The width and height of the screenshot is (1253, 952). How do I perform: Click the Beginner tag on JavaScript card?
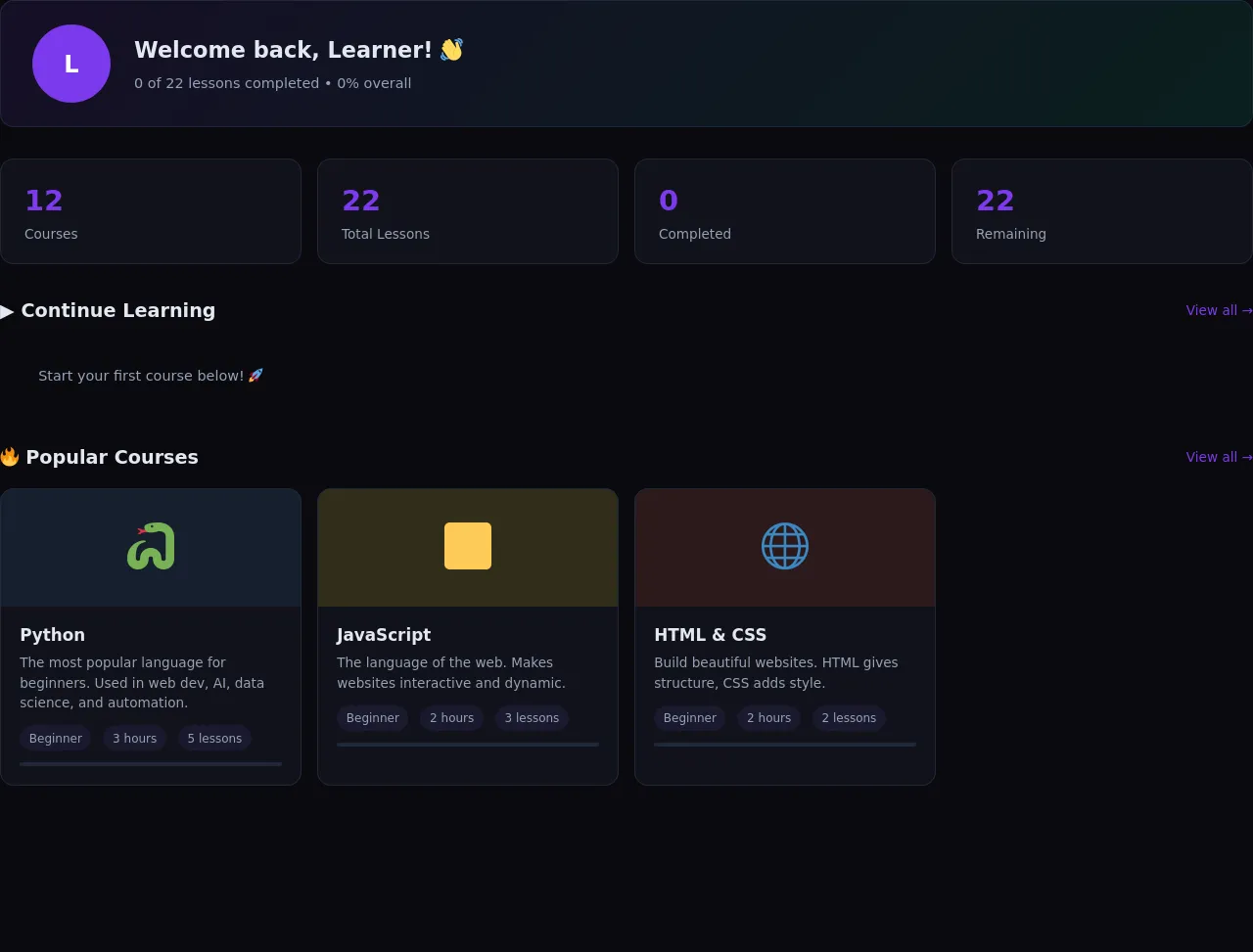click(x=373, y=718)
